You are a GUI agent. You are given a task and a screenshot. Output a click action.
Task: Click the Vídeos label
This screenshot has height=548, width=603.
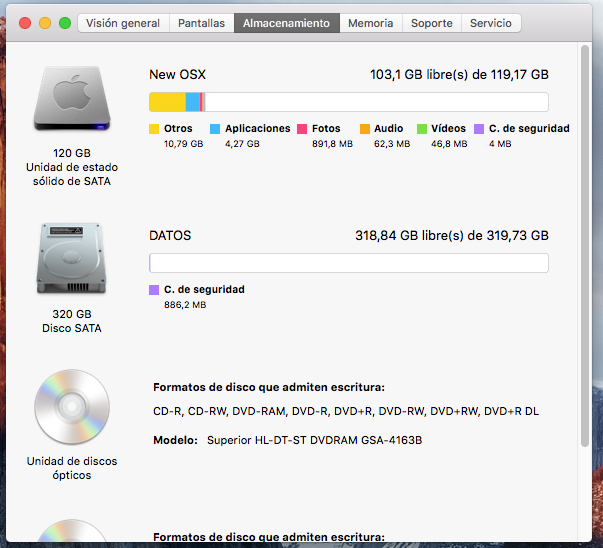[x=448, y=128]
